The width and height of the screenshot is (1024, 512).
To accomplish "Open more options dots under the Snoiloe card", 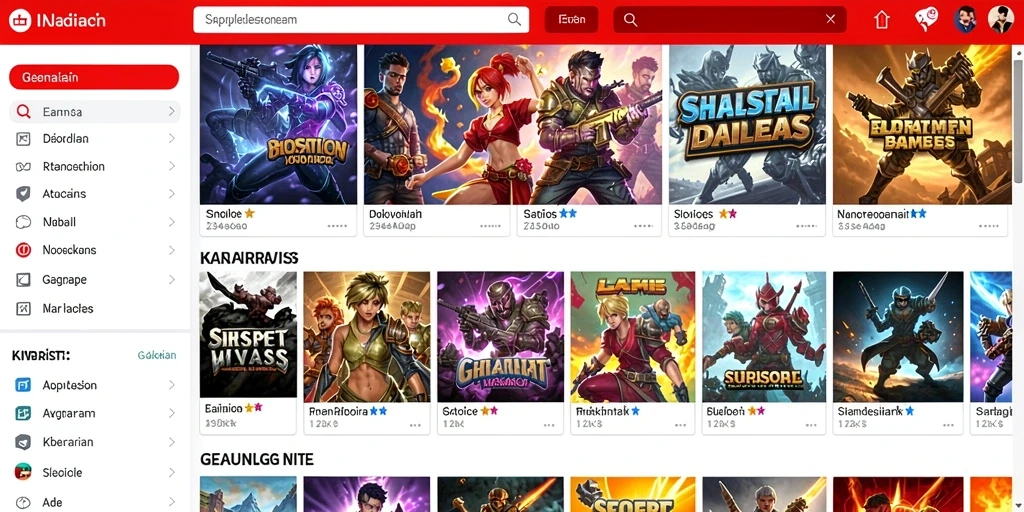I will (337, 226).
